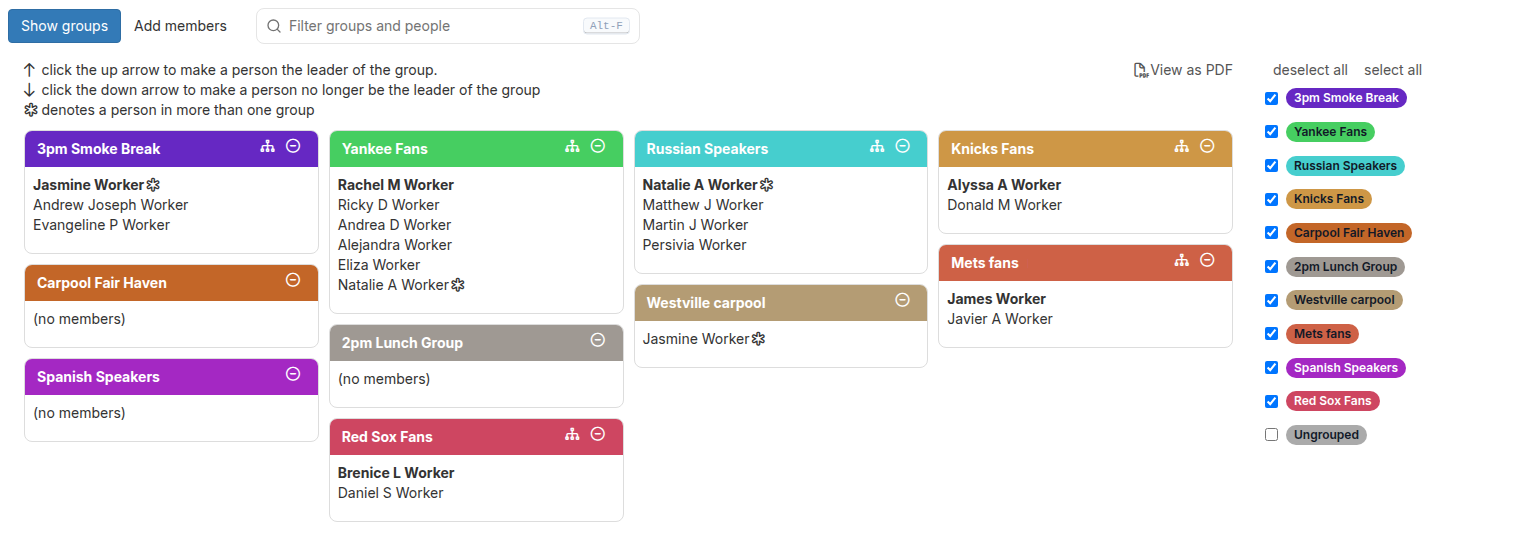The height and width of the screenshot is (550, 1513).
Task: Focus the Filter groups and people field
Action: click(x=448, y=26)
